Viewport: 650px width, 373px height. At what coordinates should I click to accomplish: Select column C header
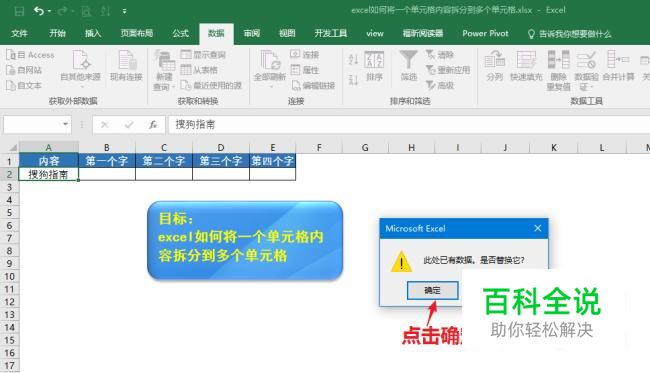click(164, 148)
